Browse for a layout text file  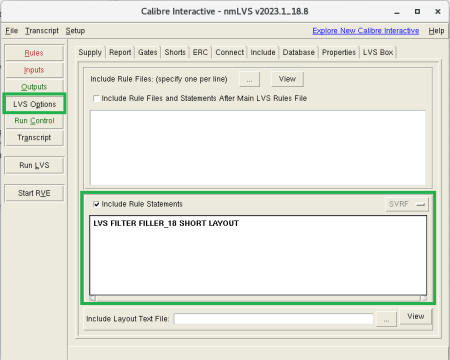pyautogui.click(x=386, y=319)
